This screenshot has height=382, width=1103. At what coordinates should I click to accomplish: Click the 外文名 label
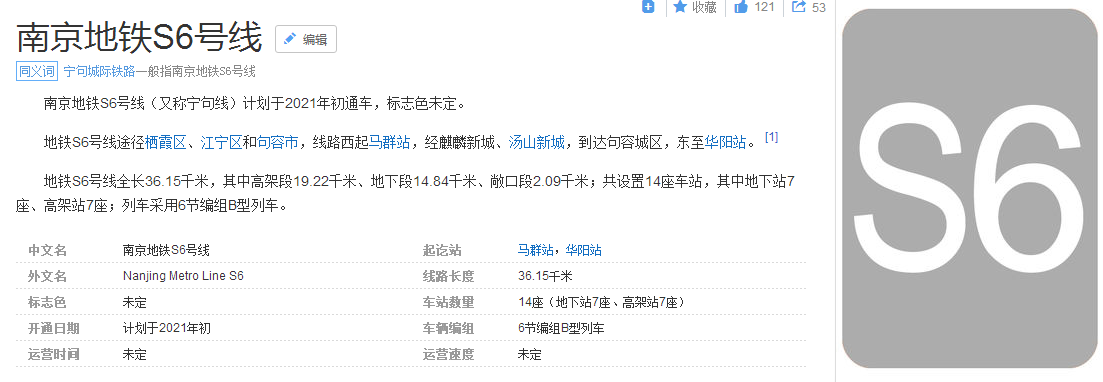click(46, 276)
